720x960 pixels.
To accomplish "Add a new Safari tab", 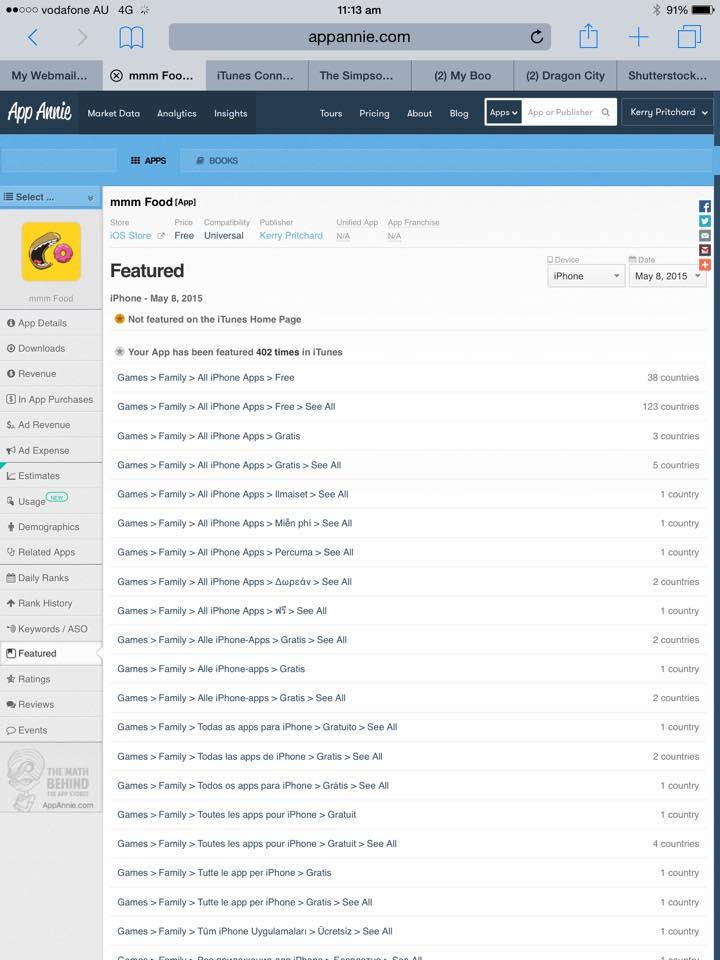I will [638, 37].
